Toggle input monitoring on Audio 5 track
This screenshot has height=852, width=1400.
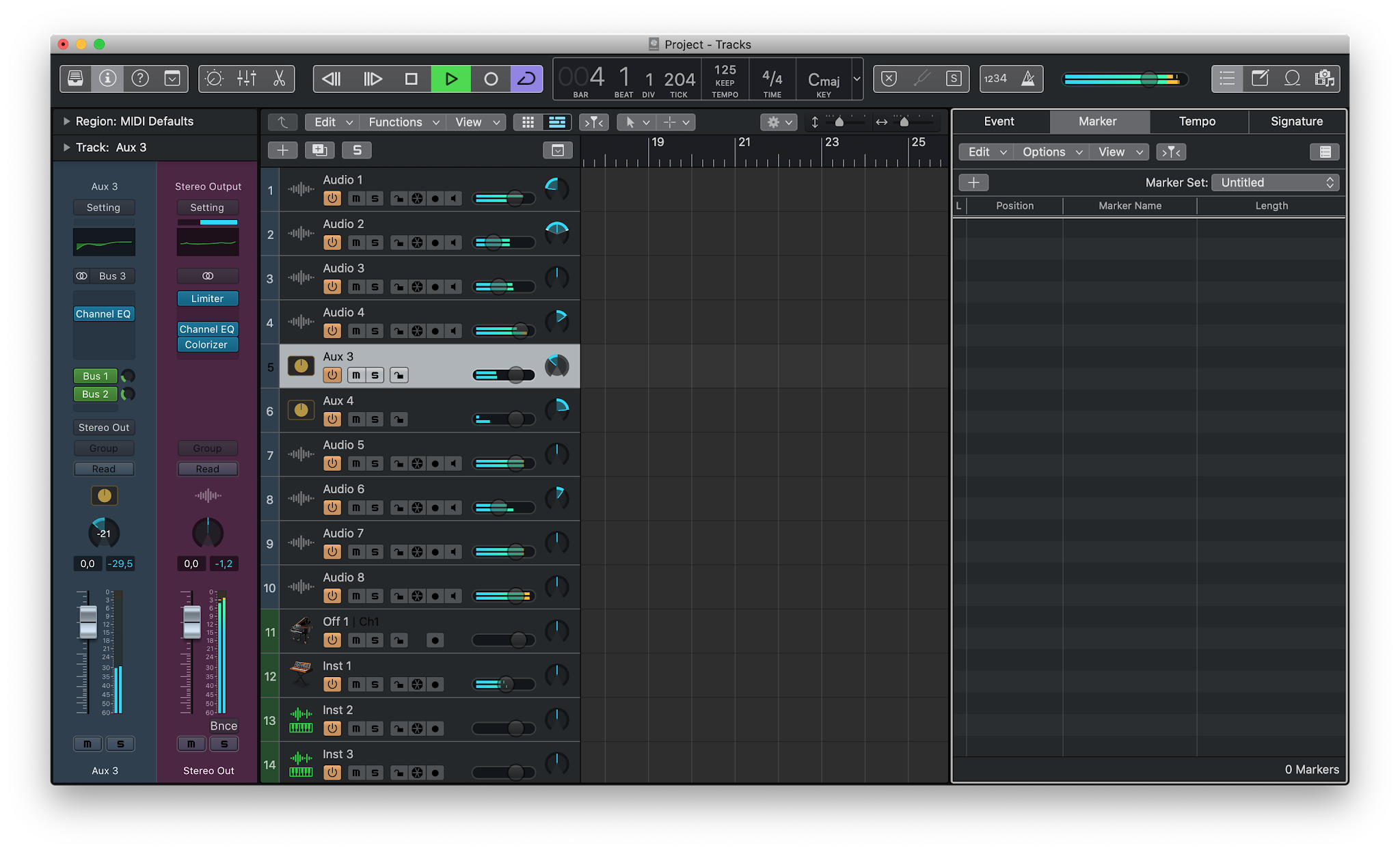tap(454, 464)
